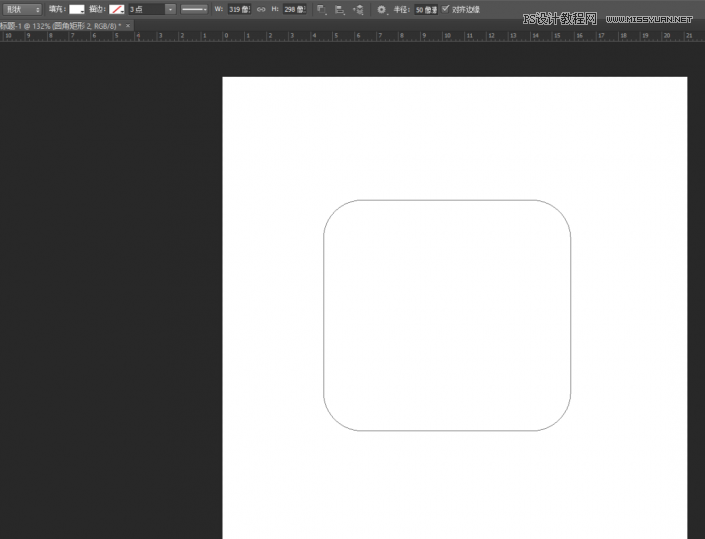Open the path alignment icon
This screenshot has height=539, width=705.
tap(340, 8)
